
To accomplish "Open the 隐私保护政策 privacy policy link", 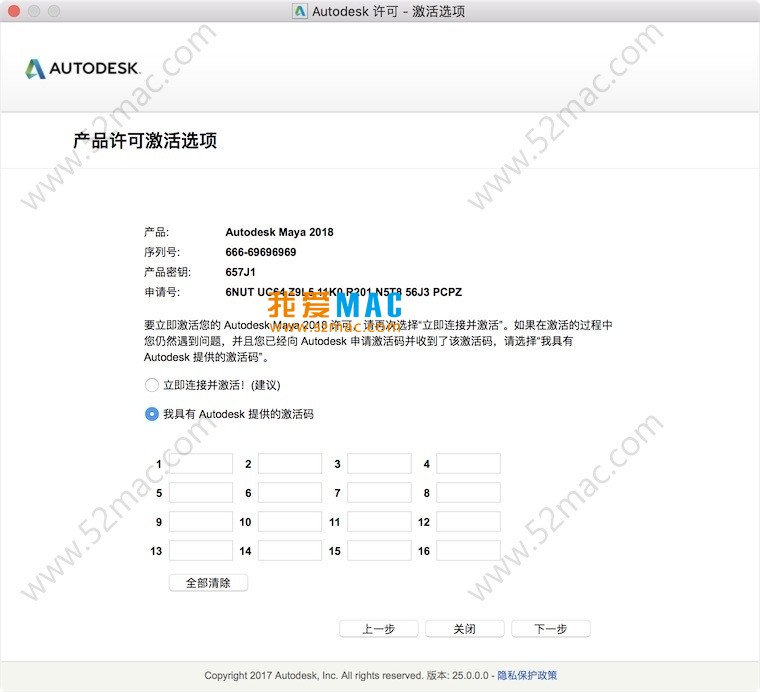I will [x=527, y=675].
